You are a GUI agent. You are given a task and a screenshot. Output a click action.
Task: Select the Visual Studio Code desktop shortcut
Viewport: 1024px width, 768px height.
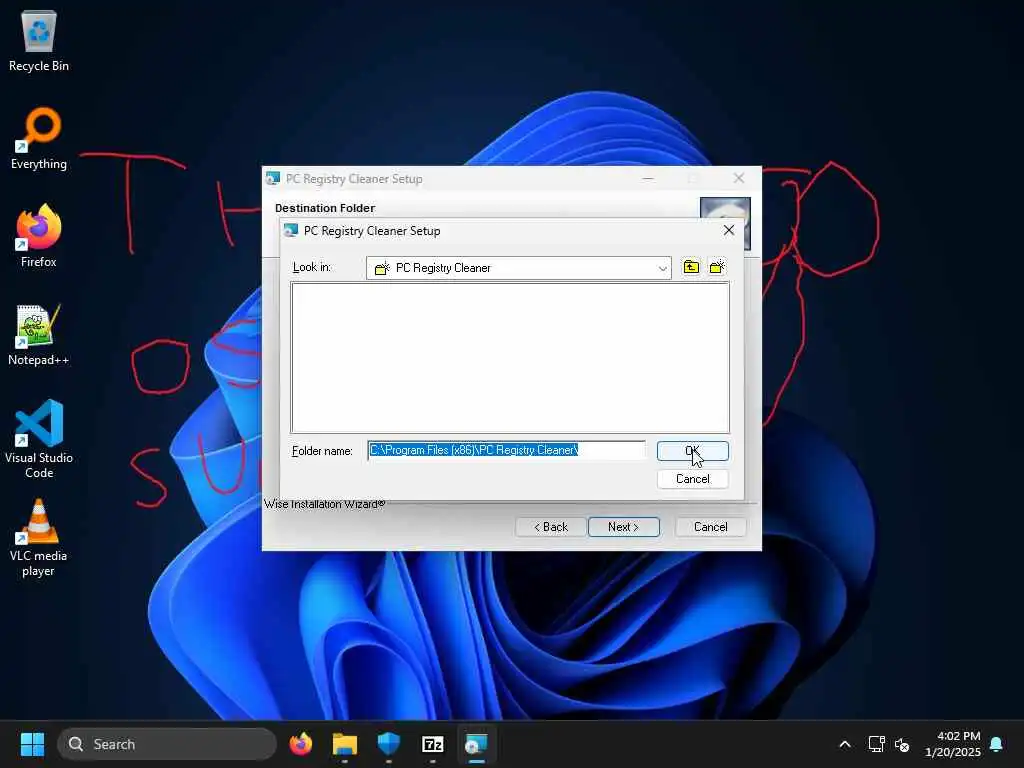click(39, 439)
